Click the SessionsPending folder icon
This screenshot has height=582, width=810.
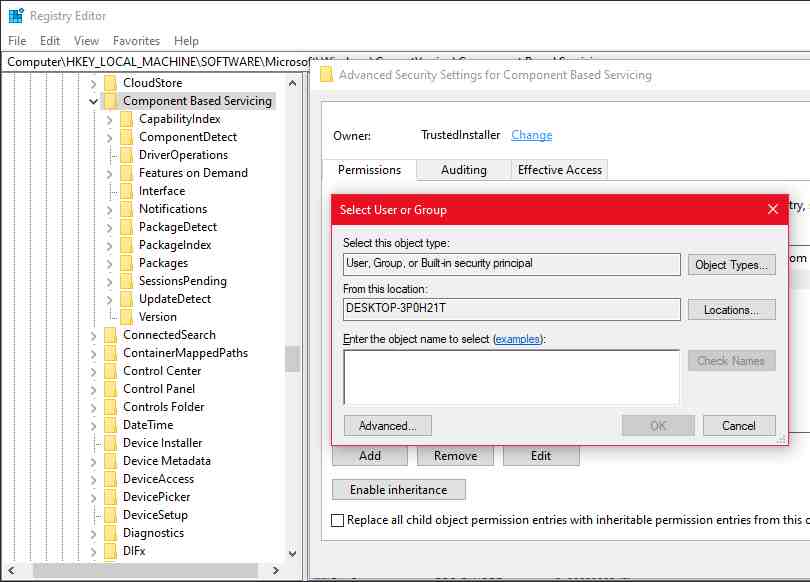[x=127, y=281]
